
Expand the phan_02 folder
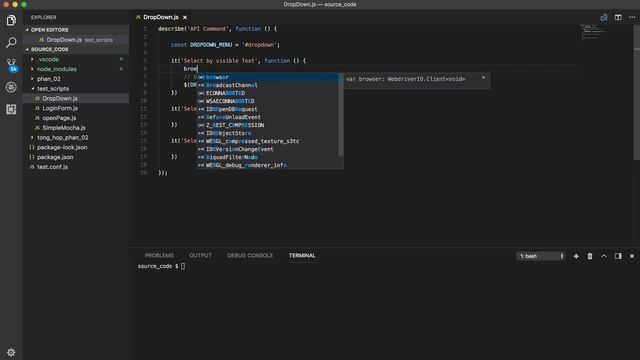76,79
